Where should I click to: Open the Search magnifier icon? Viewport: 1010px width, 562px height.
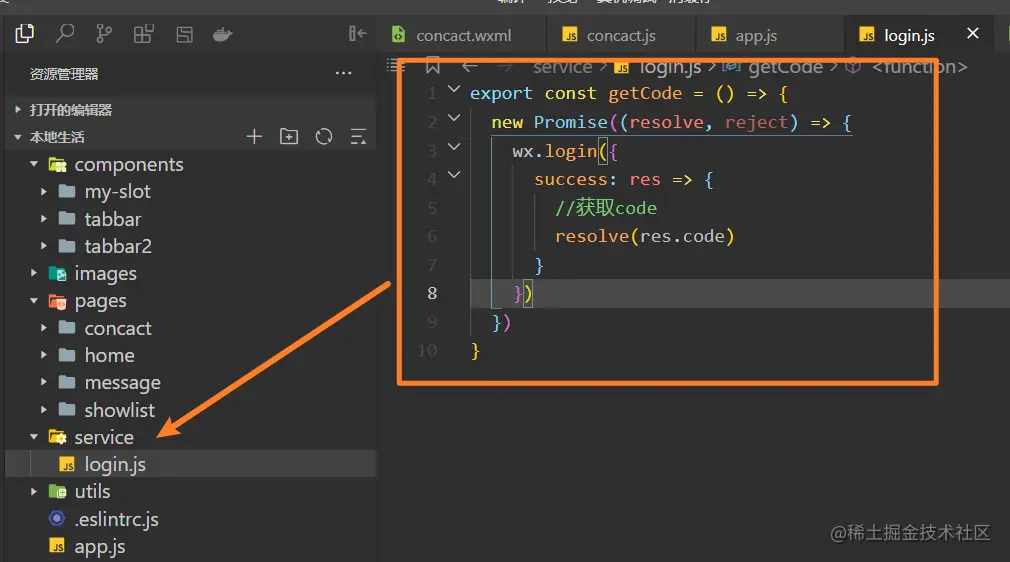pyautogui.click(x=64, y=34)
